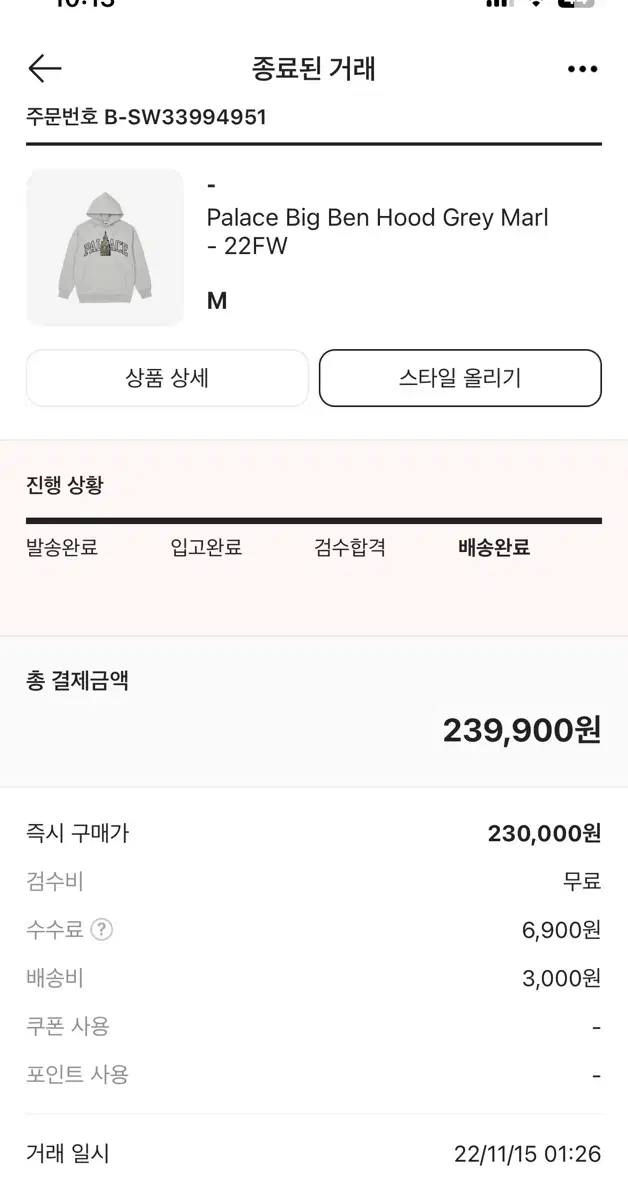Open the three-dot more options menu

pyautogui.click(x=582, y=69)
